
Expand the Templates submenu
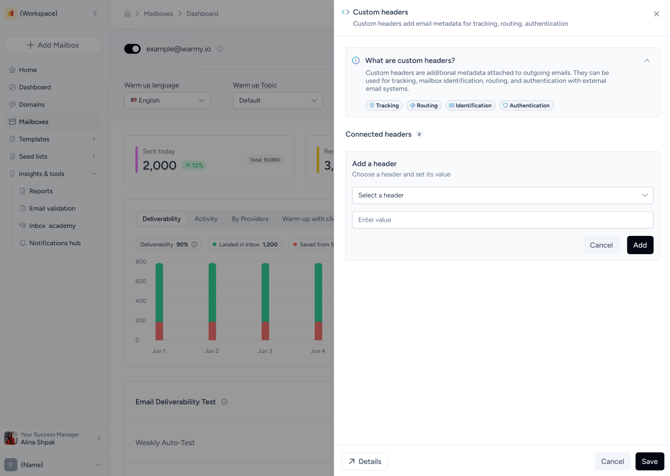tap(94, 139)
